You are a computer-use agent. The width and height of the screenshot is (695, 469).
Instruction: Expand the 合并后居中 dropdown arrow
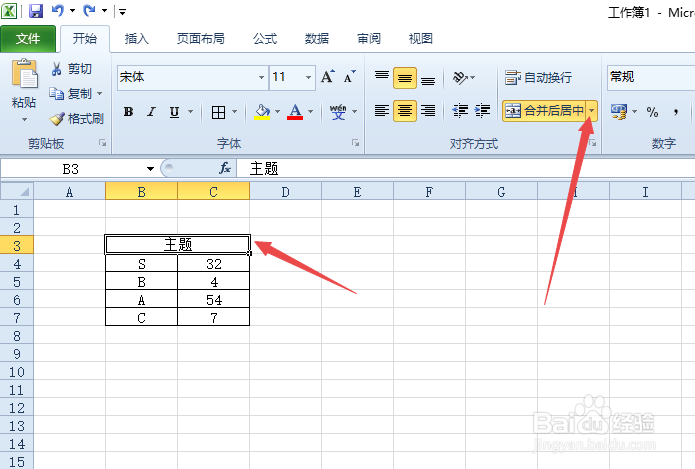[591, 111]
